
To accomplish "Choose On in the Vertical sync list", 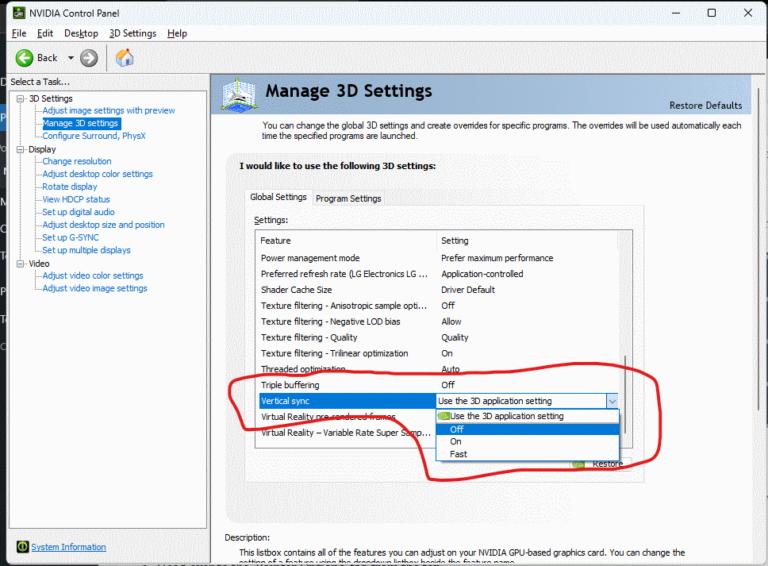I will [456, 441].
